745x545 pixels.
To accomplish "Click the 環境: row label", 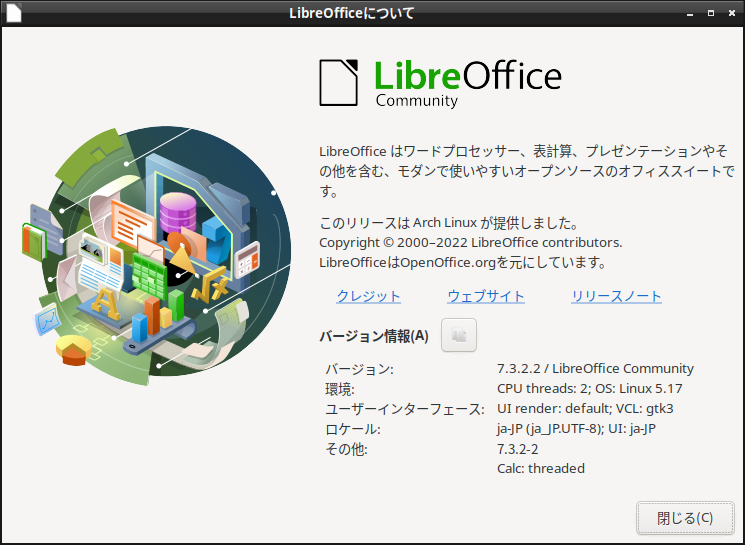I will (x=340, y=389).
